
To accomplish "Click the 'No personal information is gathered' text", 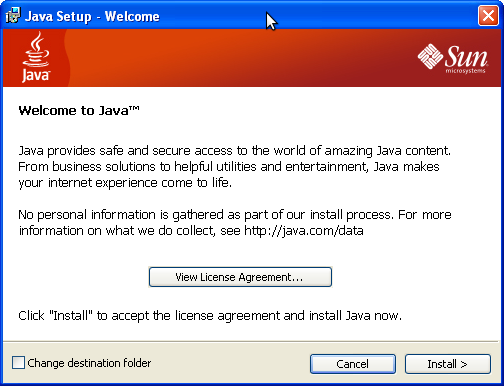I will point(235,223).
